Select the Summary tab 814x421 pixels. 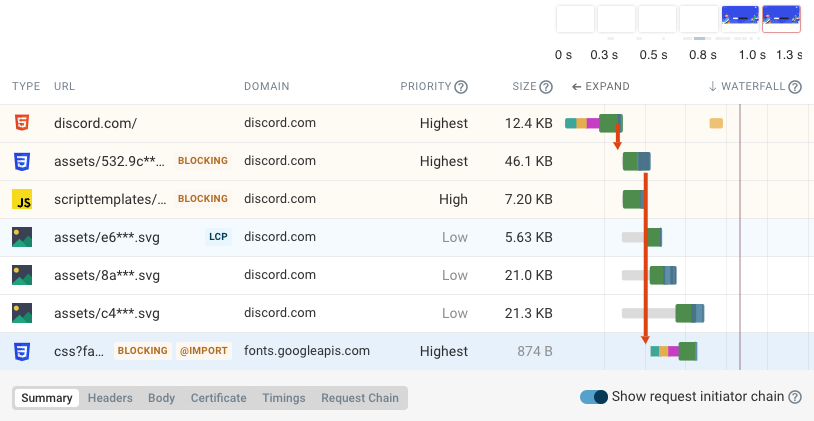tap(47, 398)
